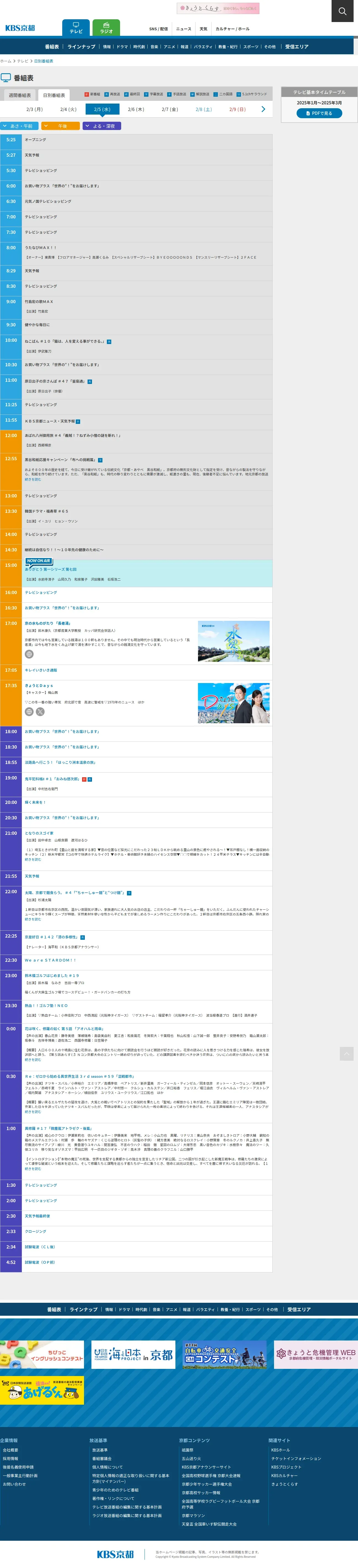
Task: Jump to 午後 section
Action: click(x=60, y=126)
